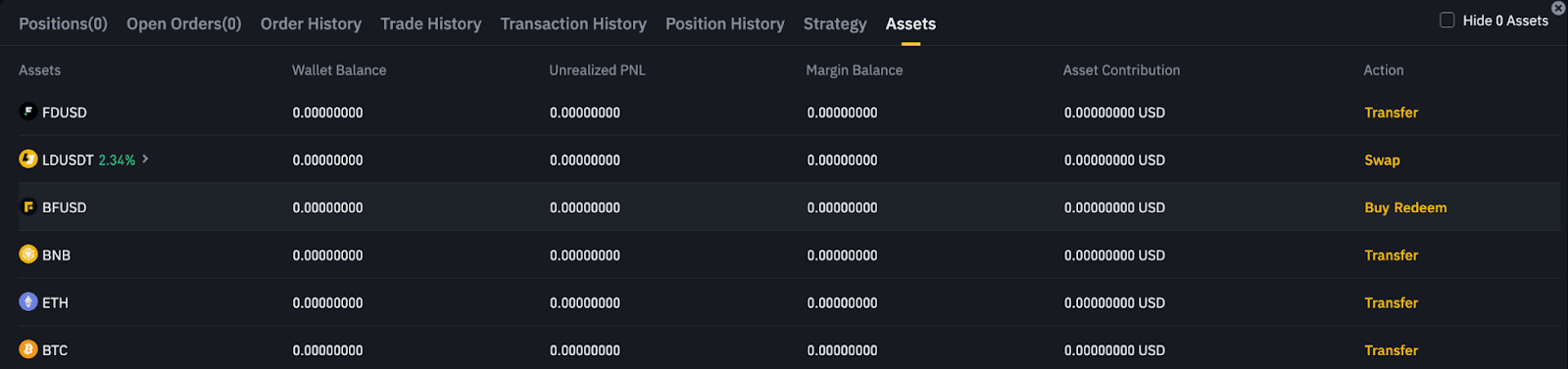Click the LDUSDT 2.34% rate label

117,161
